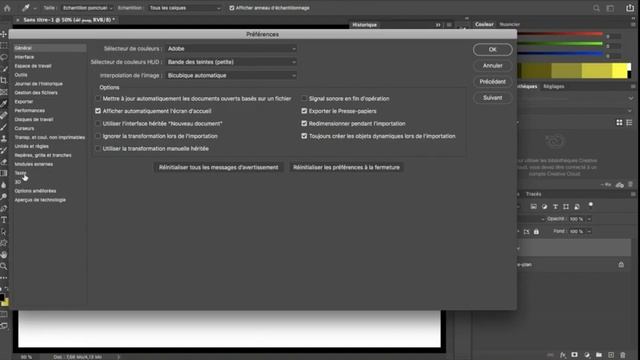Open layer Fond value dropdown arrow

(589, 231)
